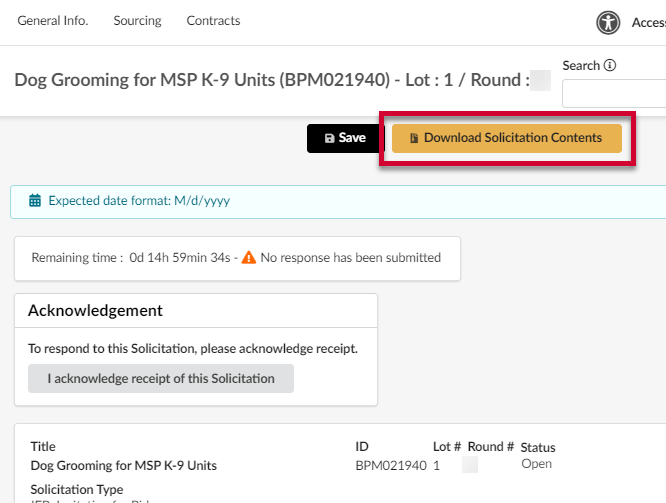Select the remaining time '0d 14h 59min 34s'

(x=180, y=257)
